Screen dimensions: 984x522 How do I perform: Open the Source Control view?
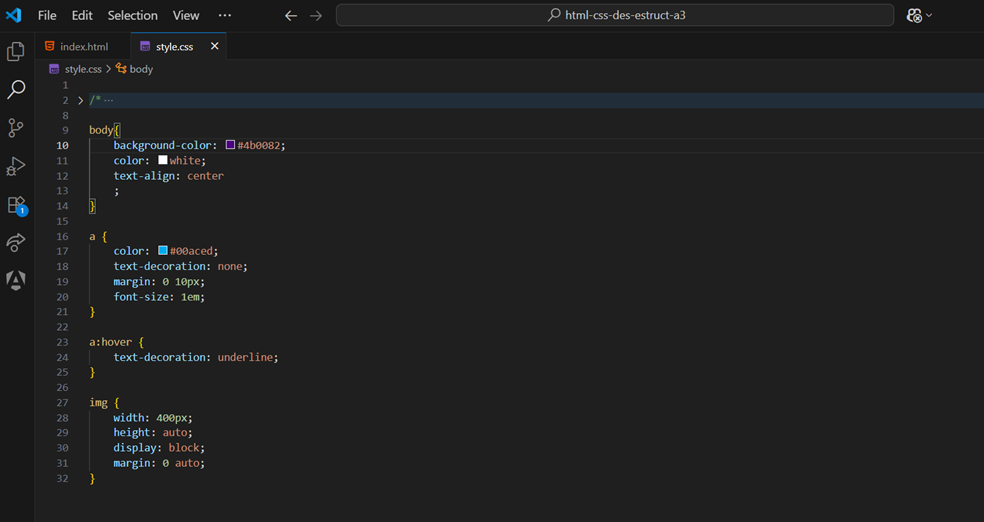pyautogui.click(x=16, y=127)
